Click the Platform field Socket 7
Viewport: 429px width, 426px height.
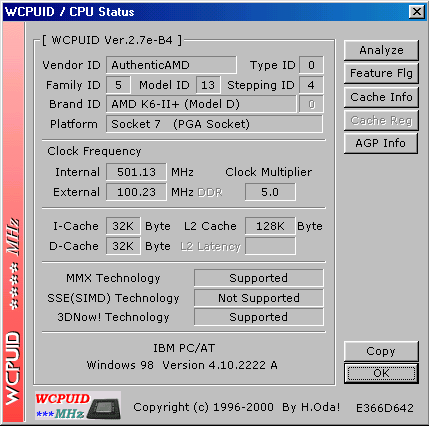tap(214, 124)
